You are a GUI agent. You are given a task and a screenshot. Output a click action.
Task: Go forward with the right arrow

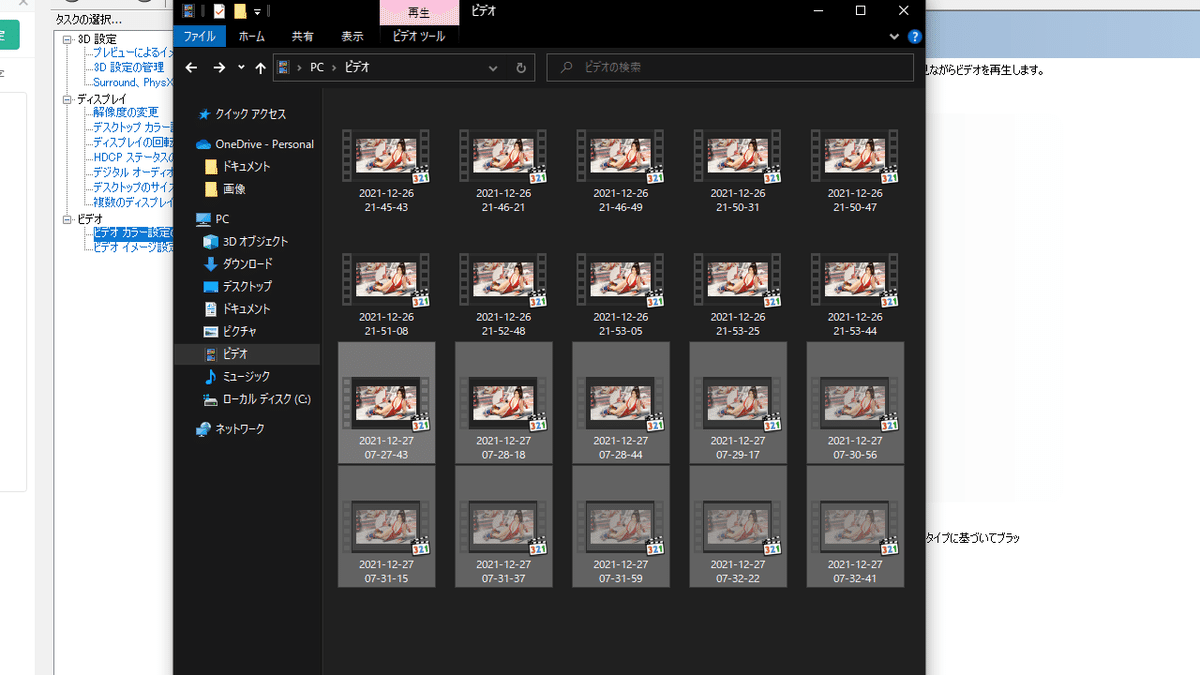[219, 68]
